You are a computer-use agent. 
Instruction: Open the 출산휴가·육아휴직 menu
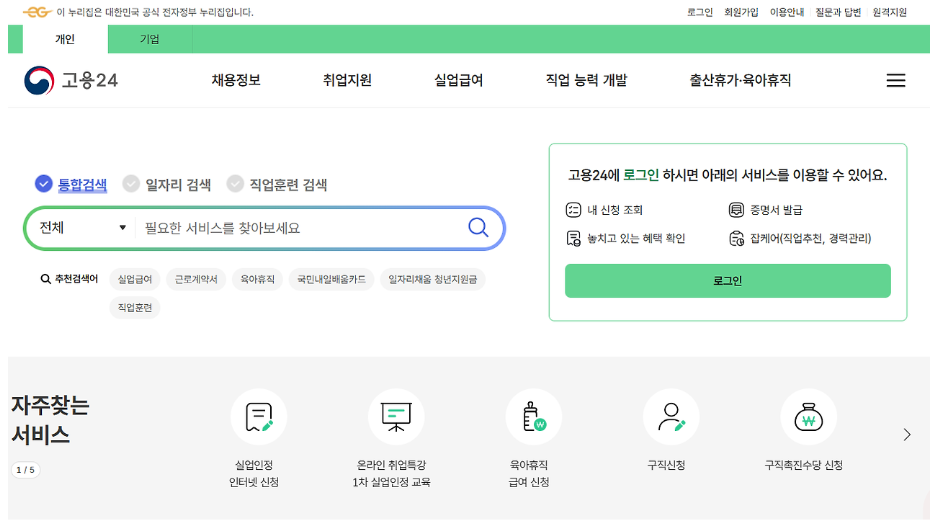point(740,80)
